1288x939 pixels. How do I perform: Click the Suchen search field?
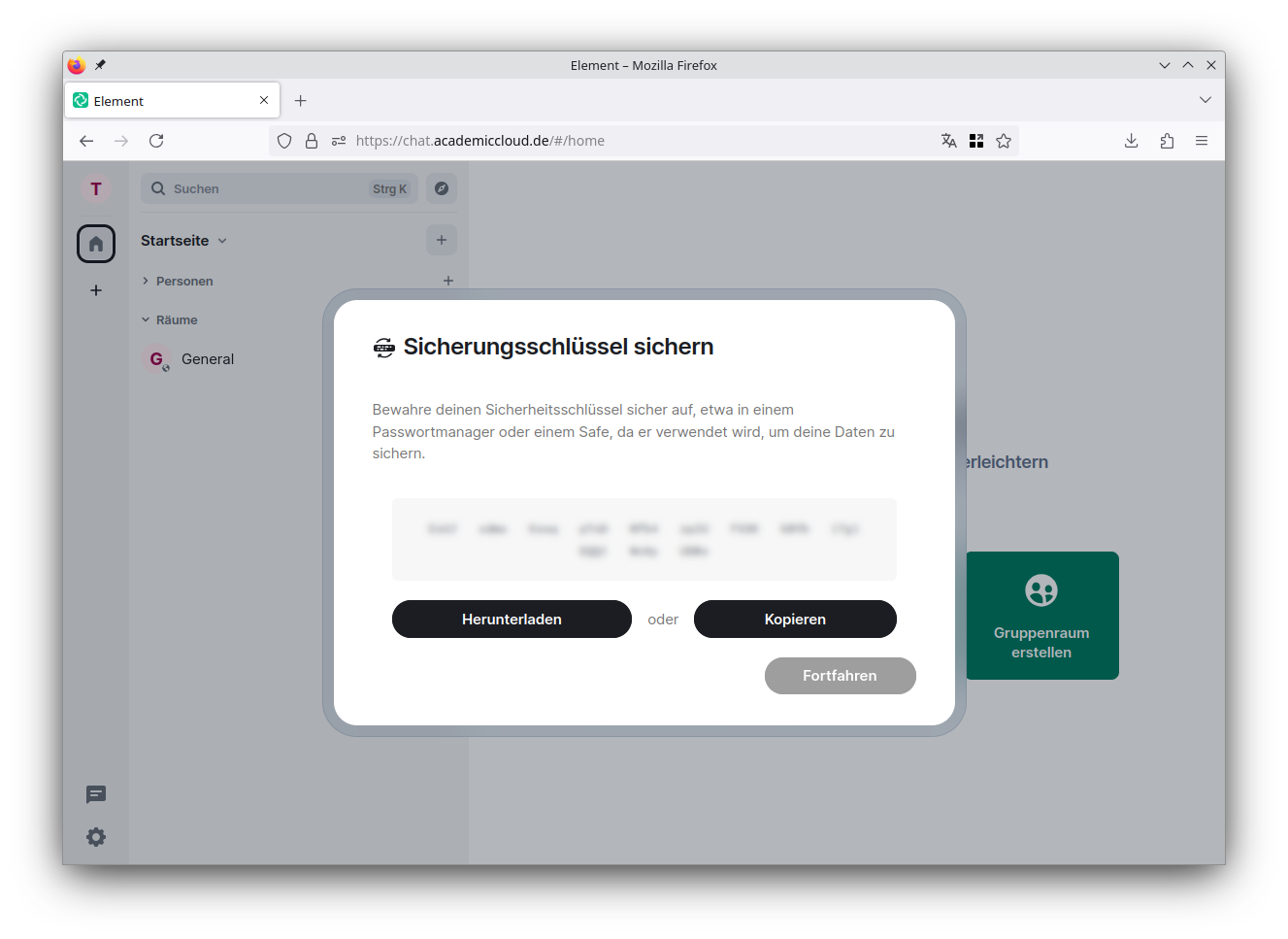(x=280, y=189)
